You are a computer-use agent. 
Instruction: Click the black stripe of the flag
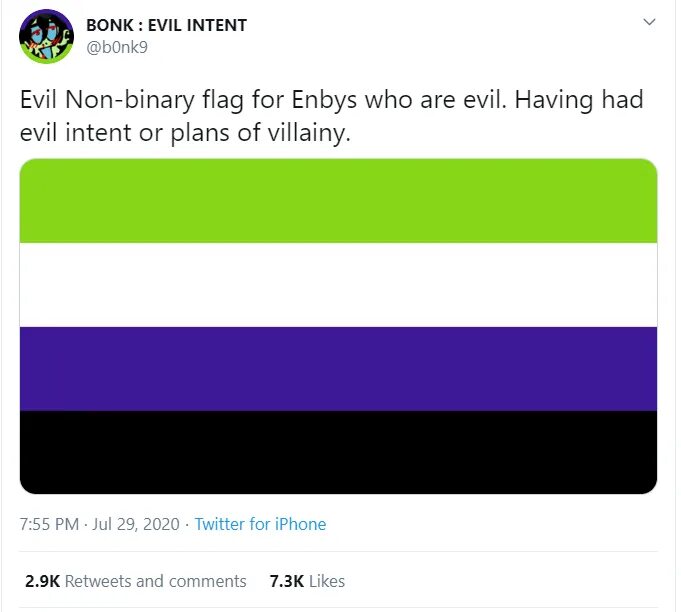(339, 452)
